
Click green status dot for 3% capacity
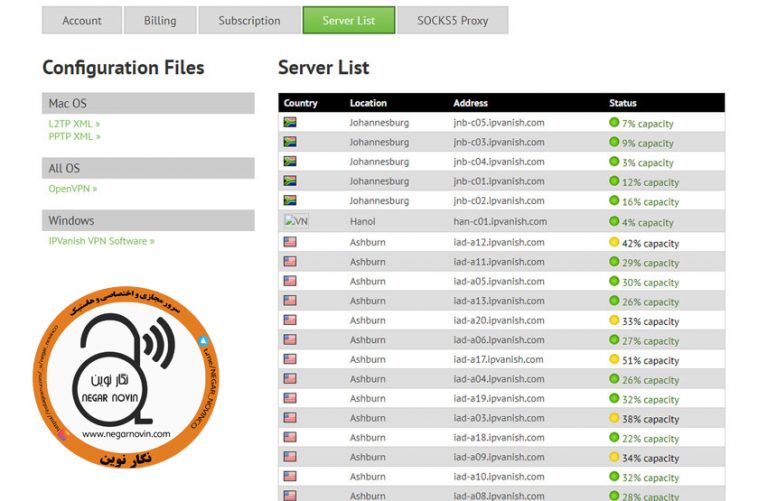(x=614, y=161)
